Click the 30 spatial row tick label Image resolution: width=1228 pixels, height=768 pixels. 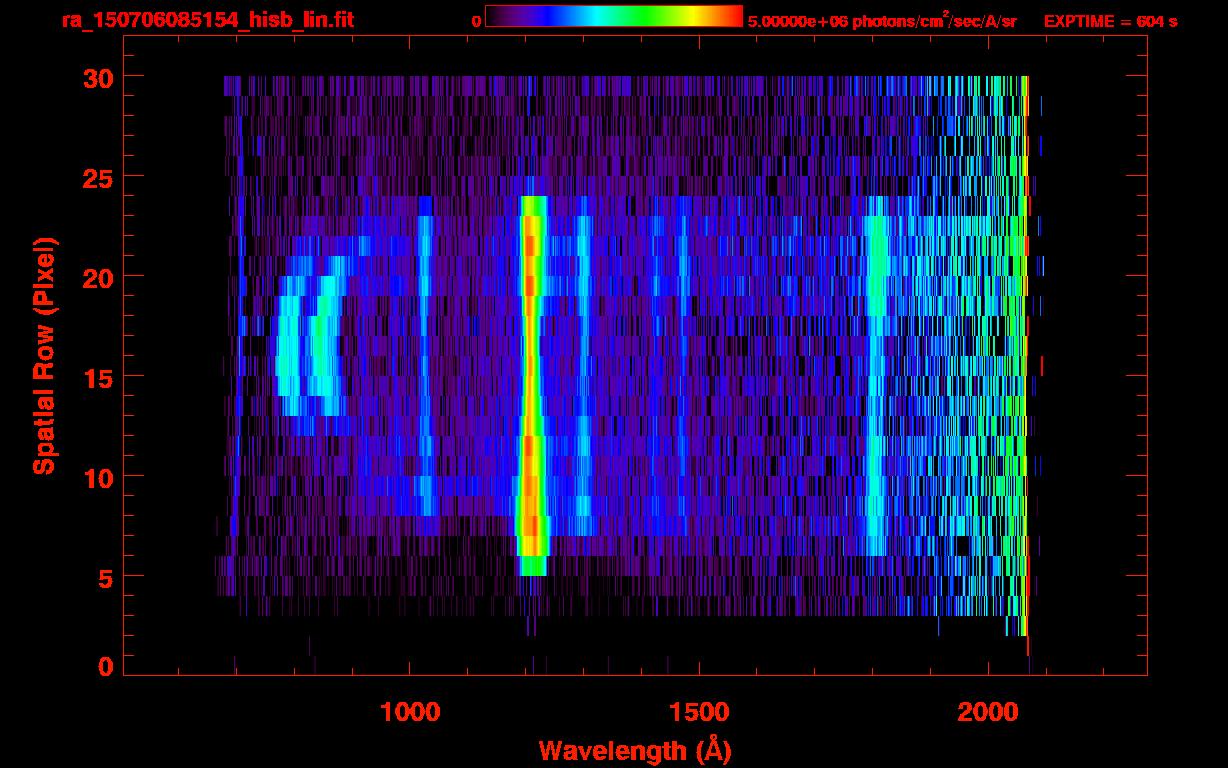click(97, 78)
